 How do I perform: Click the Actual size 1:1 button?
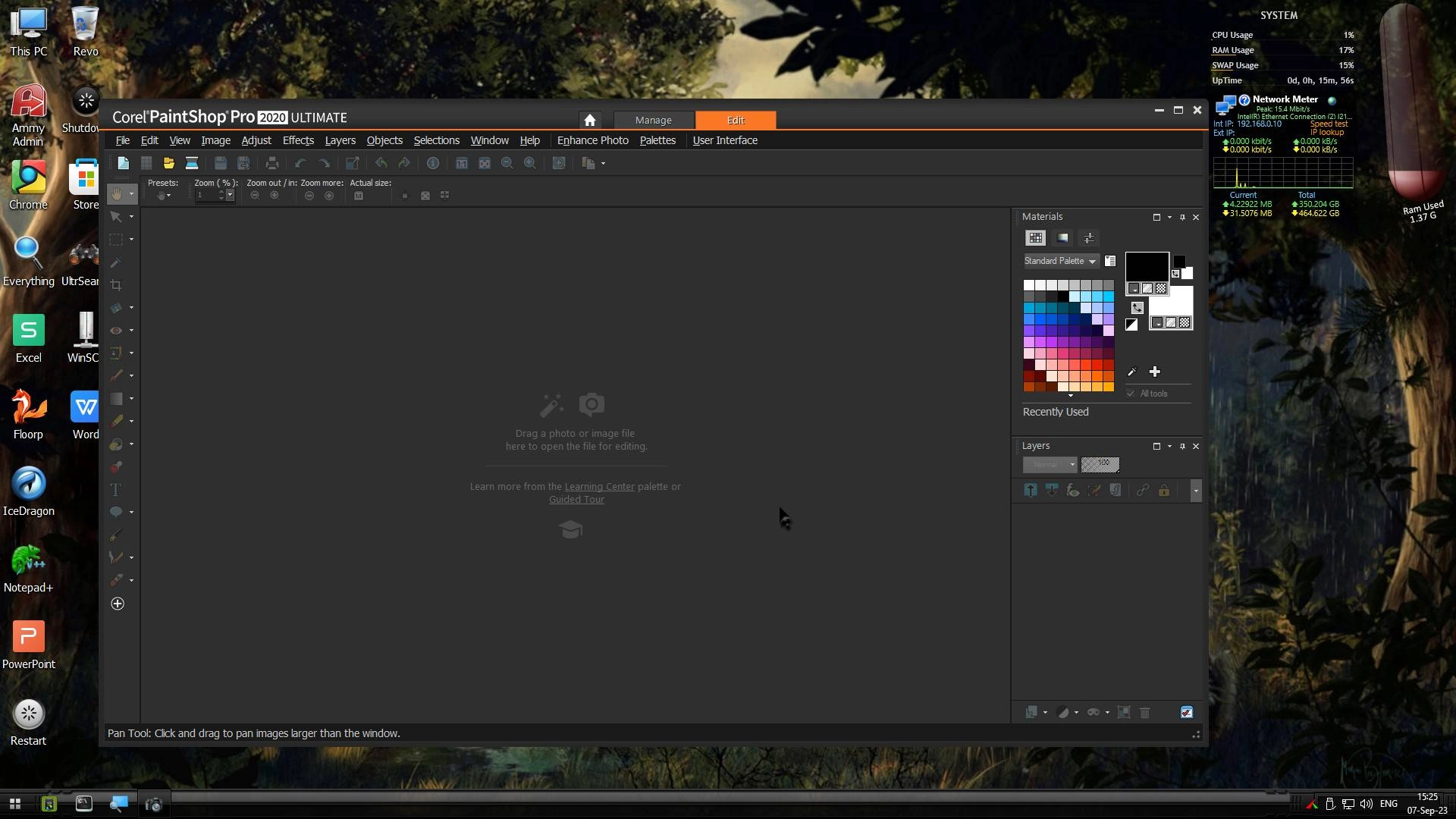coord(359,196)
